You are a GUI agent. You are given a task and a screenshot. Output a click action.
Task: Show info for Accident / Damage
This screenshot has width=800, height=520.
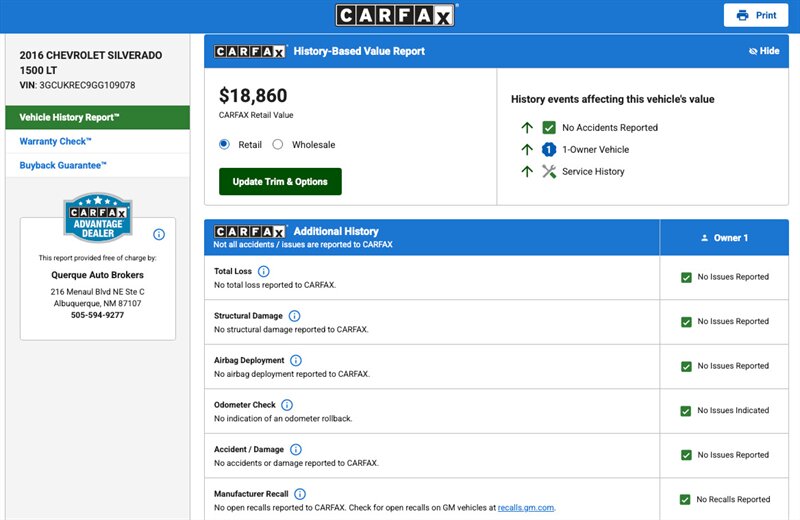[x=296, y=450]
